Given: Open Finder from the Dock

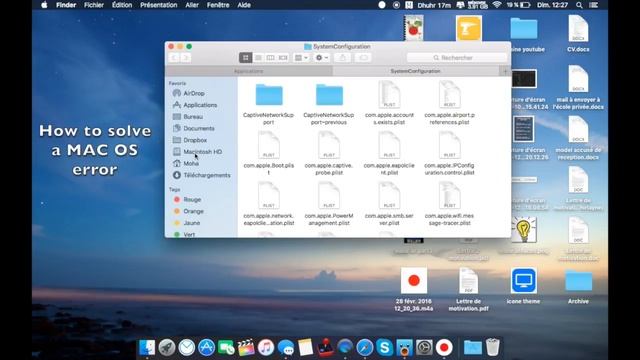Looking at the screenshot, I should [147, 347].
